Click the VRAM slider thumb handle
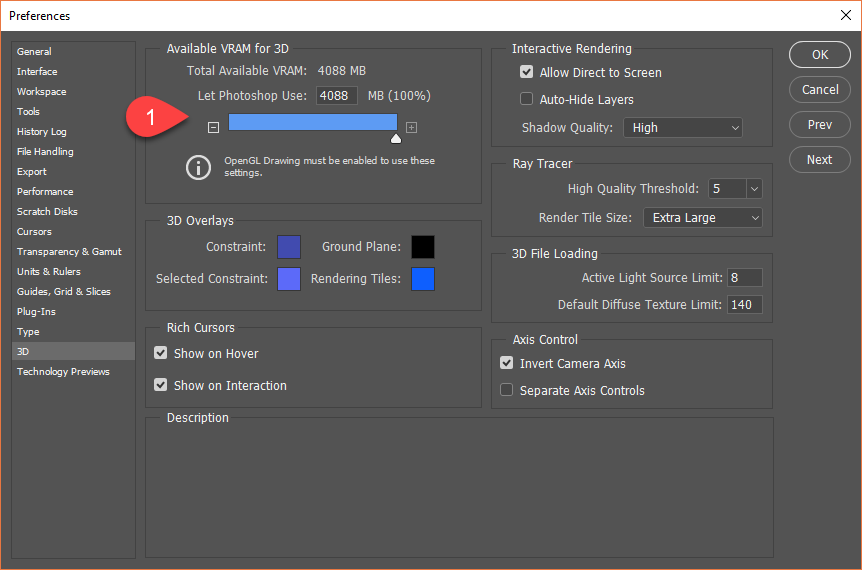862x570 pixels. pyautogui.click(x=396, y=139)
